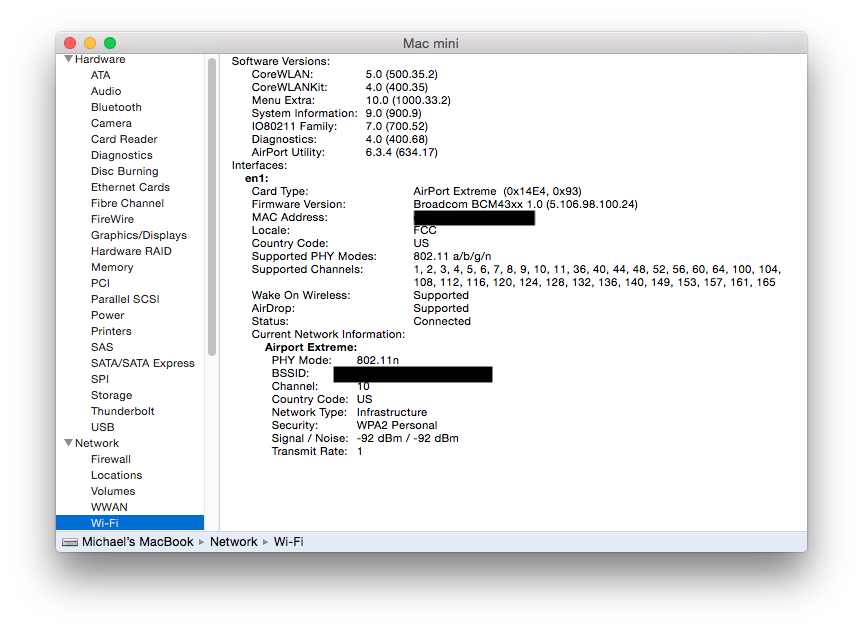Click Wi-Fi in the bottom path bar
This screenshot has height=632, width=863.
click(x=288, y=542)
